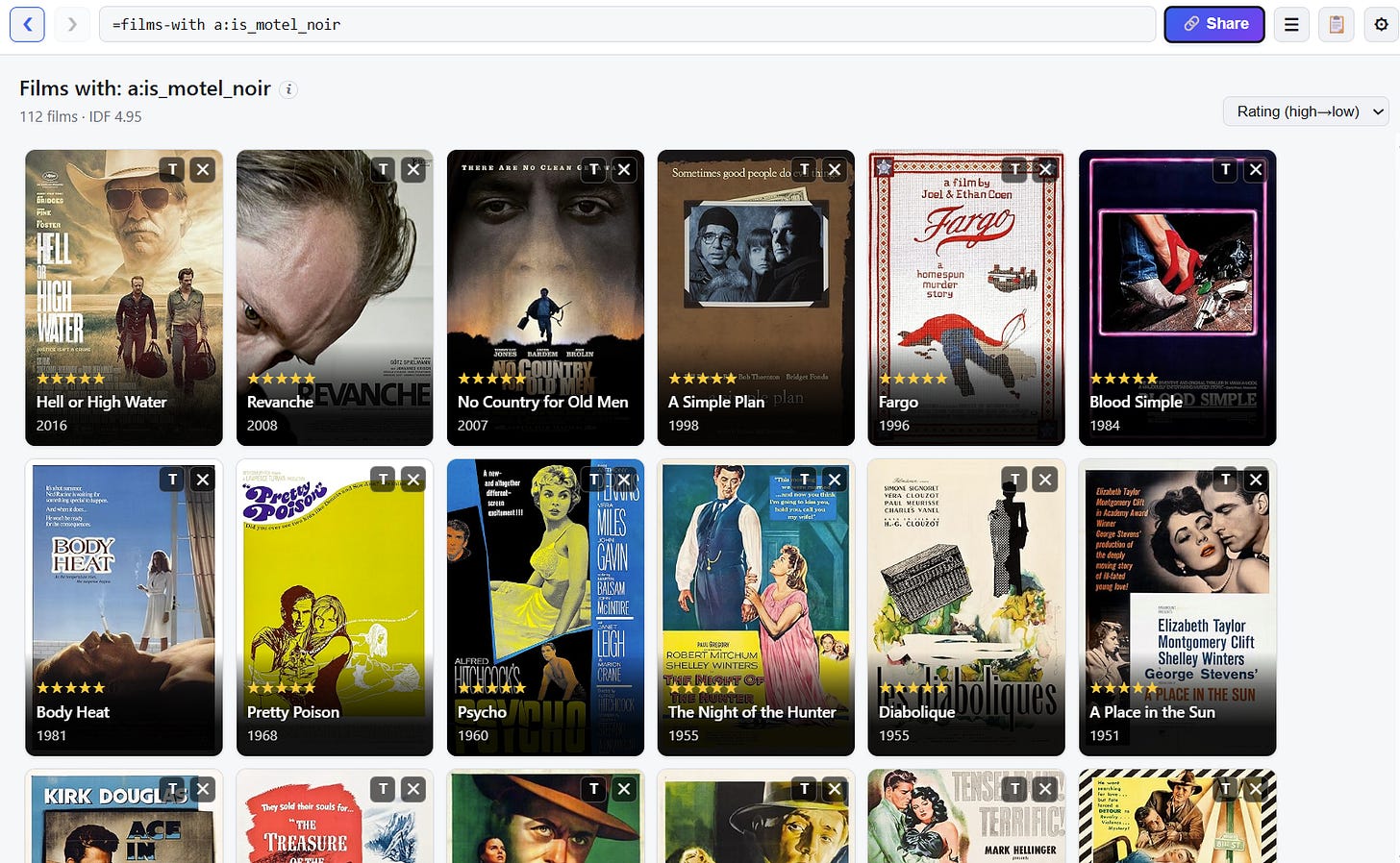
Task: Click the T icon on The Night of the Hunter
Action: (804, 479)
